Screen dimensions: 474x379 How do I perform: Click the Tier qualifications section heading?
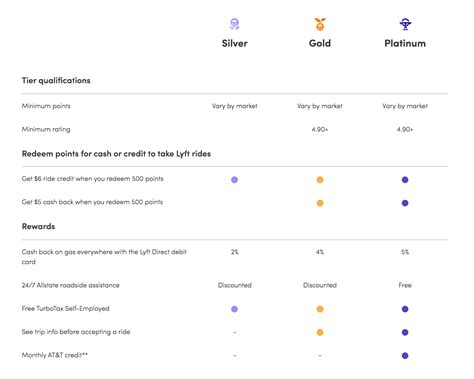coord(56,81)
